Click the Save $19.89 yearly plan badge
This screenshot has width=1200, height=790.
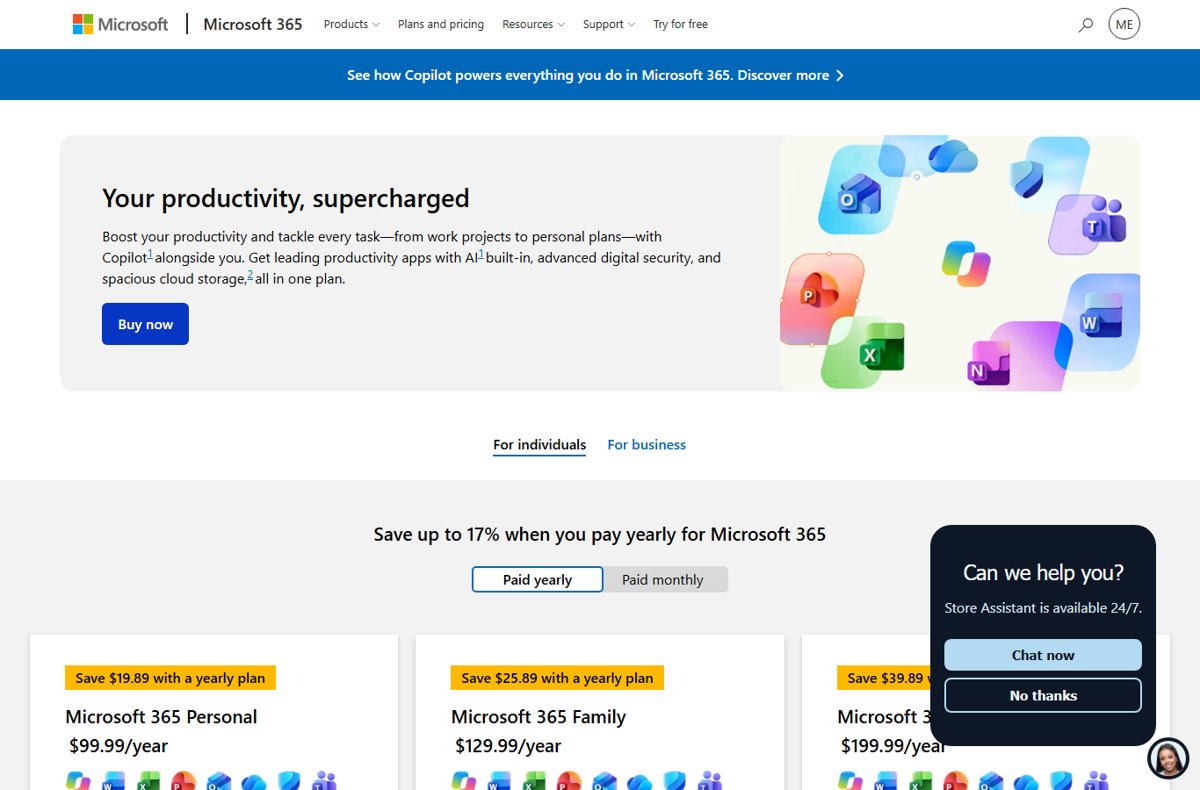[170, 678]
